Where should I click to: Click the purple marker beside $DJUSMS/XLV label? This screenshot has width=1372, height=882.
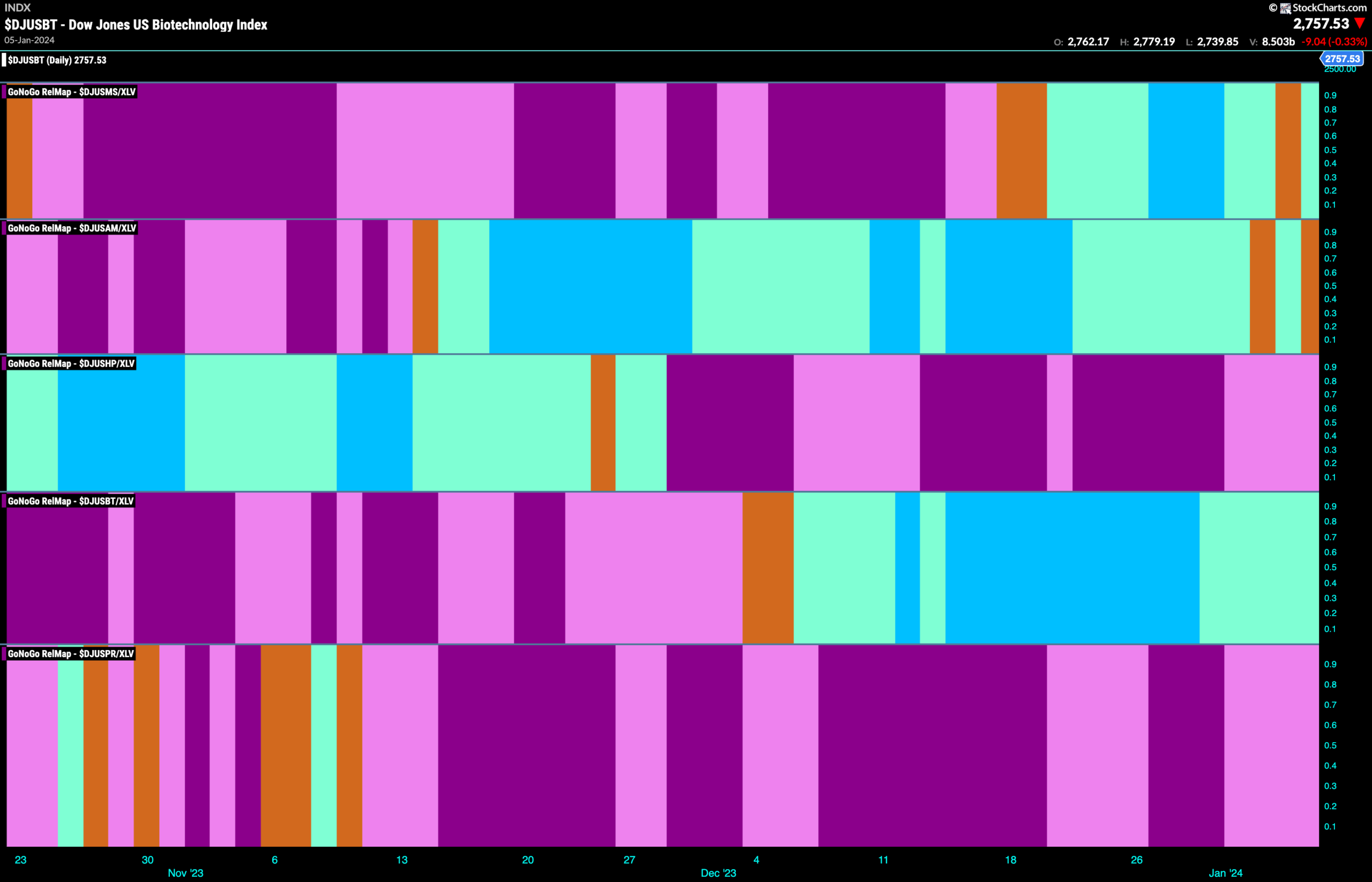(4, 92)
